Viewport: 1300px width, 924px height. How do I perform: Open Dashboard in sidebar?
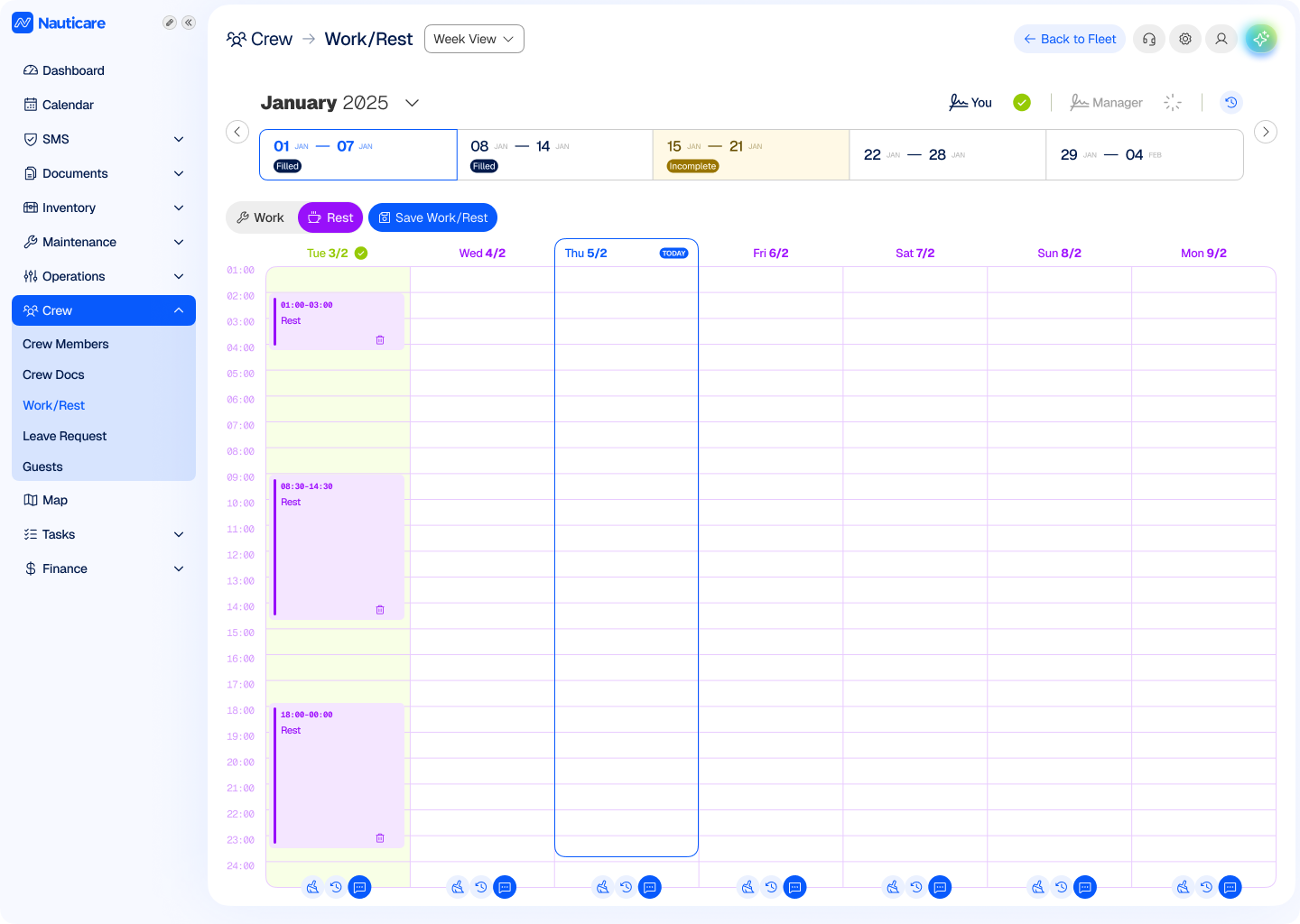click(104, 70)
